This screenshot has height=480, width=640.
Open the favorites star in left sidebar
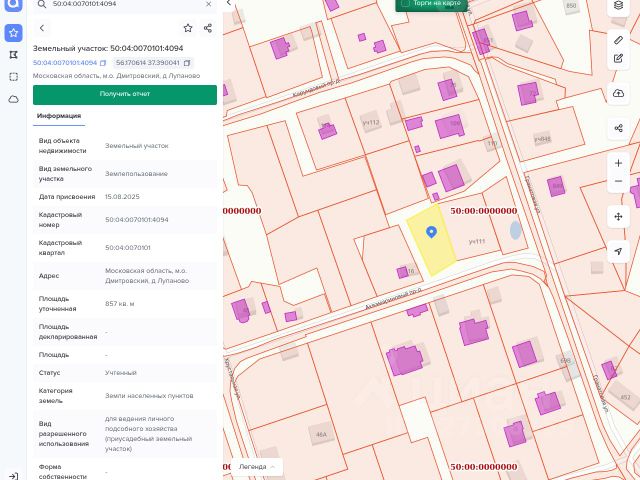pyautogui.click(x=13, y=33)
